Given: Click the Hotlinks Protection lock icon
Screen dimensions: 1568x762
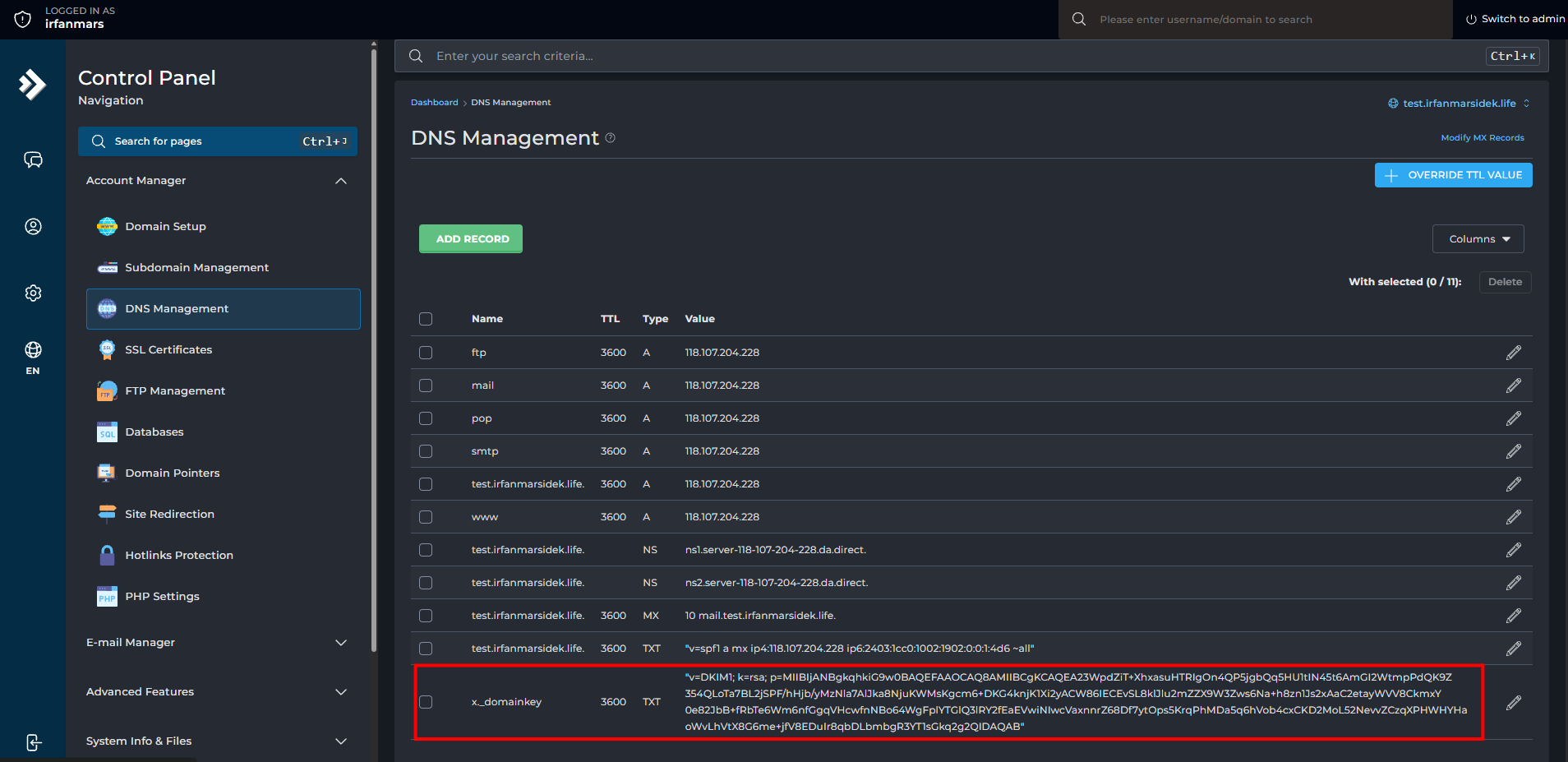Looking at the screenshot, I should (x=107, y=555).
